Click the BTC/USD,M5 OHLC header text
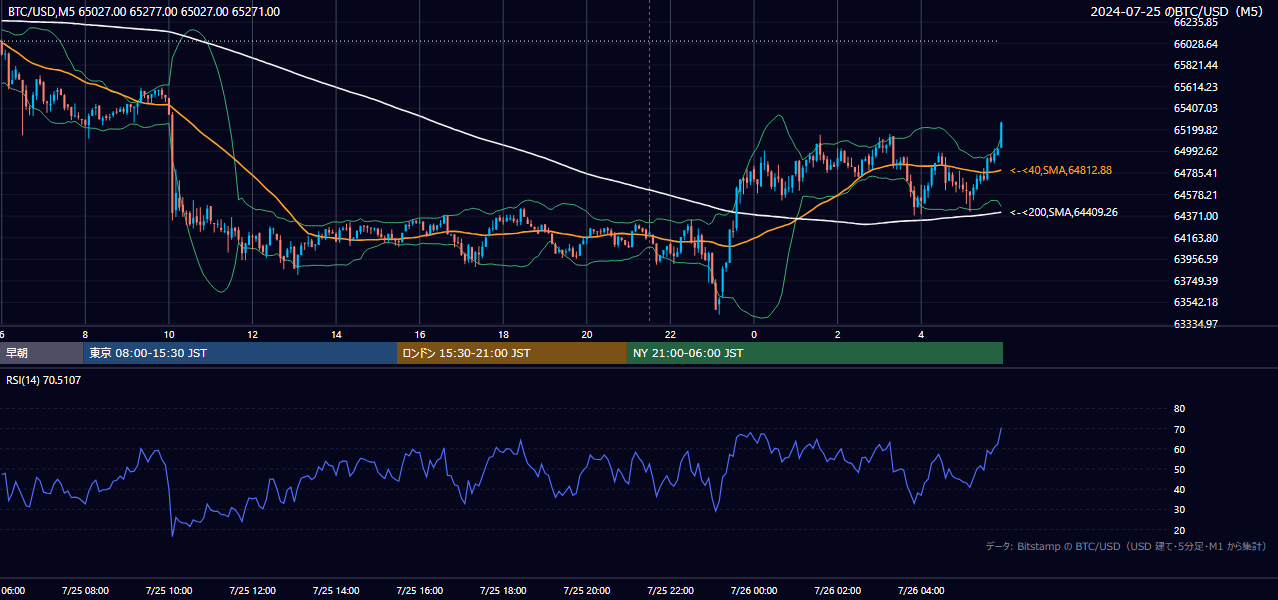Image resolution: width=1278 pixels, height=600 pixels. click(x=144, y=12)
